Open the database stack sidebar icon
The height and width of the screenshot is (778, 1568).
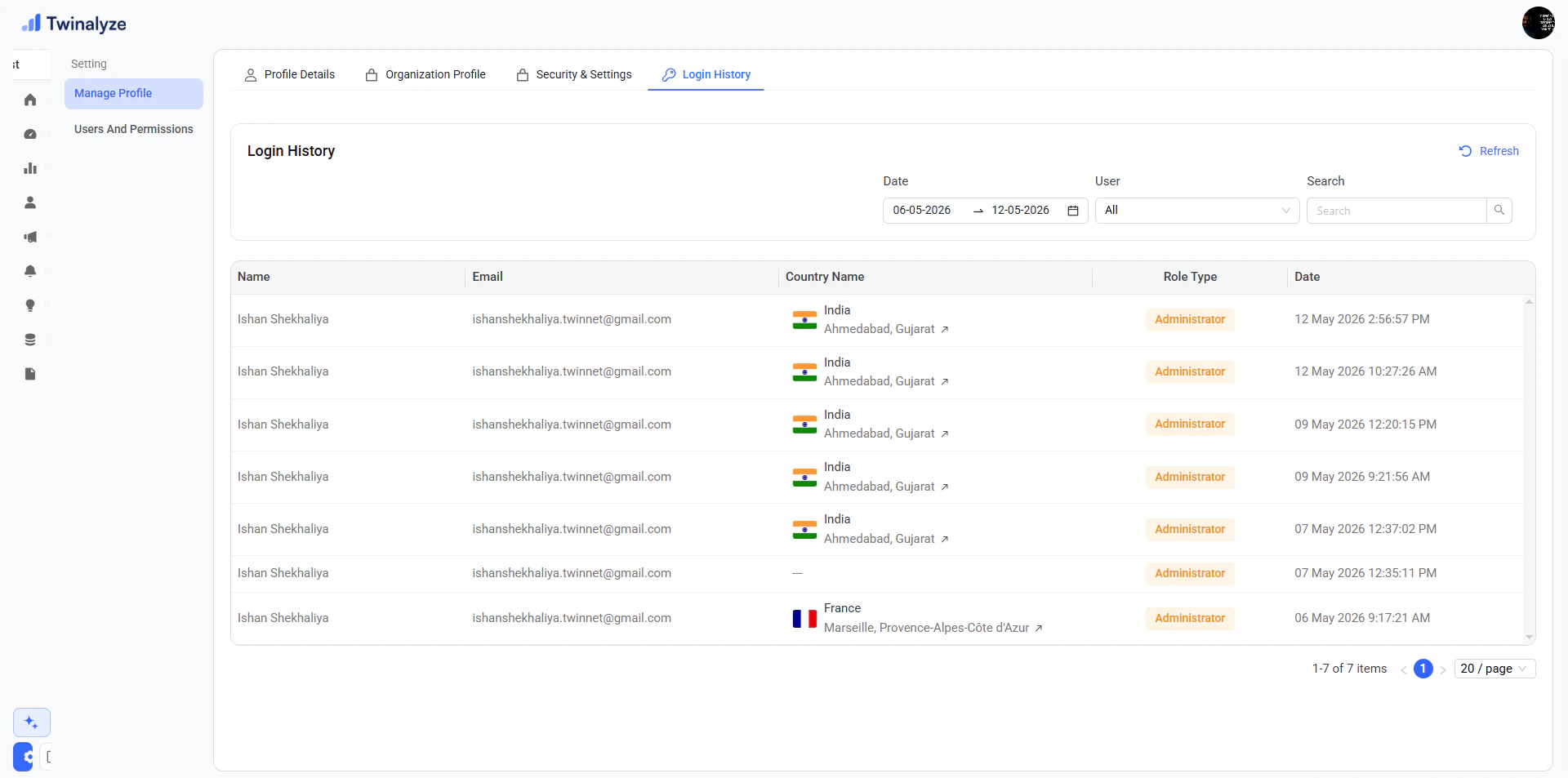(30, 340)
